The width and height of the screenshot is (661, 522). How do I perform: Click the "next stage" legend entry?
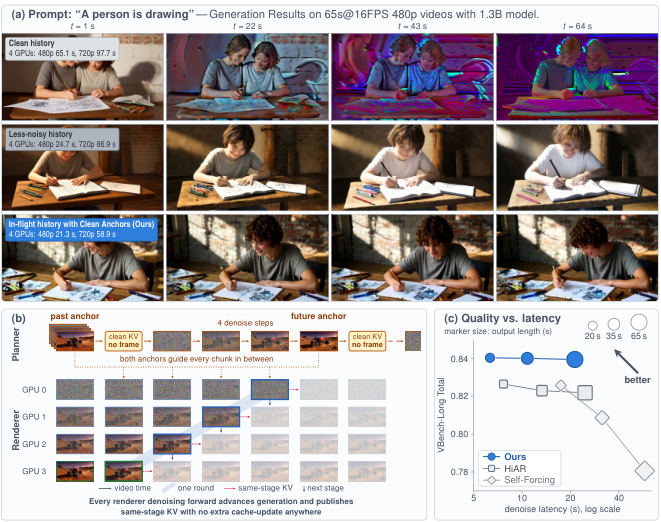323,488
